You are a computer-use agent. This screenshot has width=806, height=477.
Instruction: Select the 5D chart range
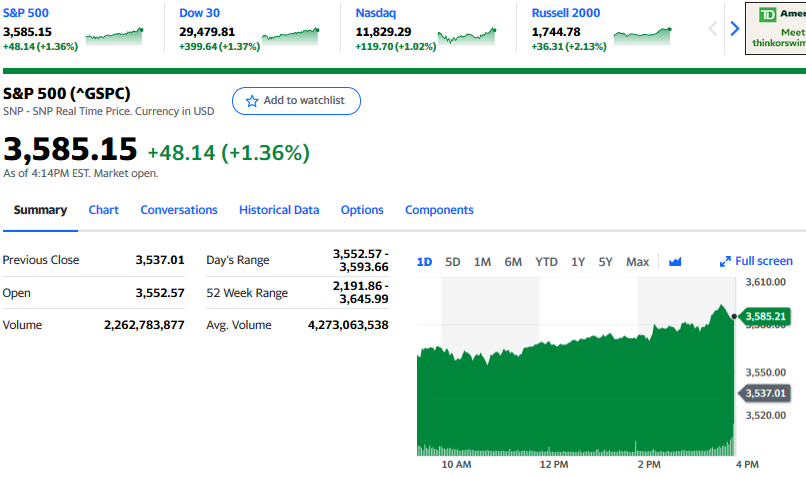452,262
